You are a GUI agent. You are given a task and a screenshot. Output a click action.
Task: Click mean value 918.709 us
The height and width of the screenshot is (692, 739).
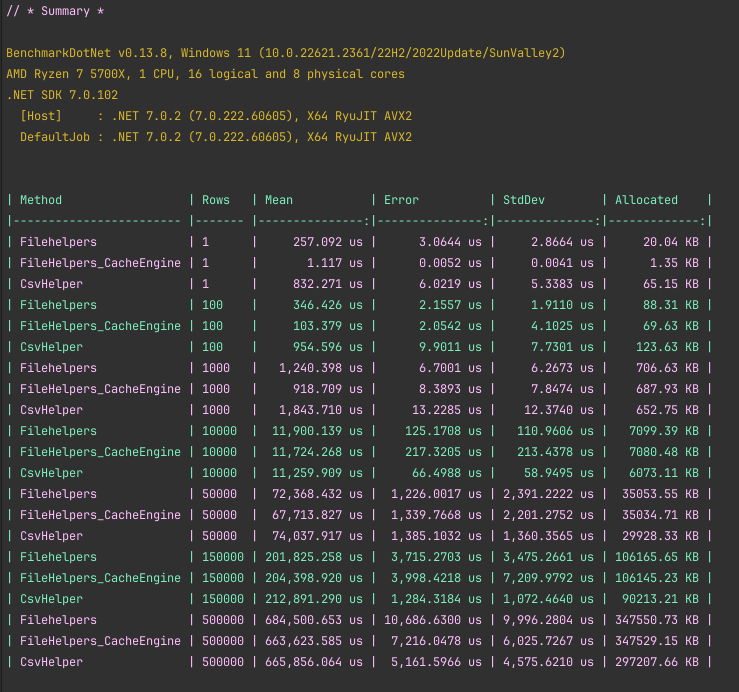point(328,389)
